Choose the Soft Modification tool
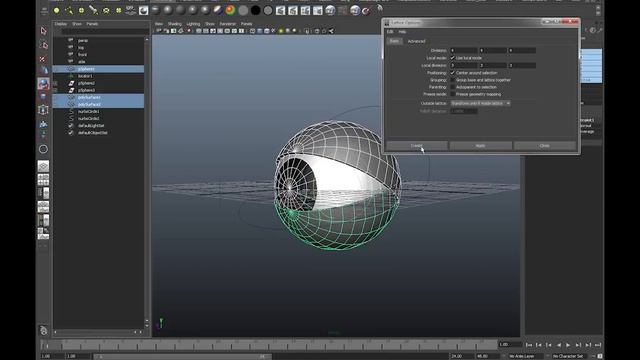The image size is (640, 360). click(x=43, y=123)
